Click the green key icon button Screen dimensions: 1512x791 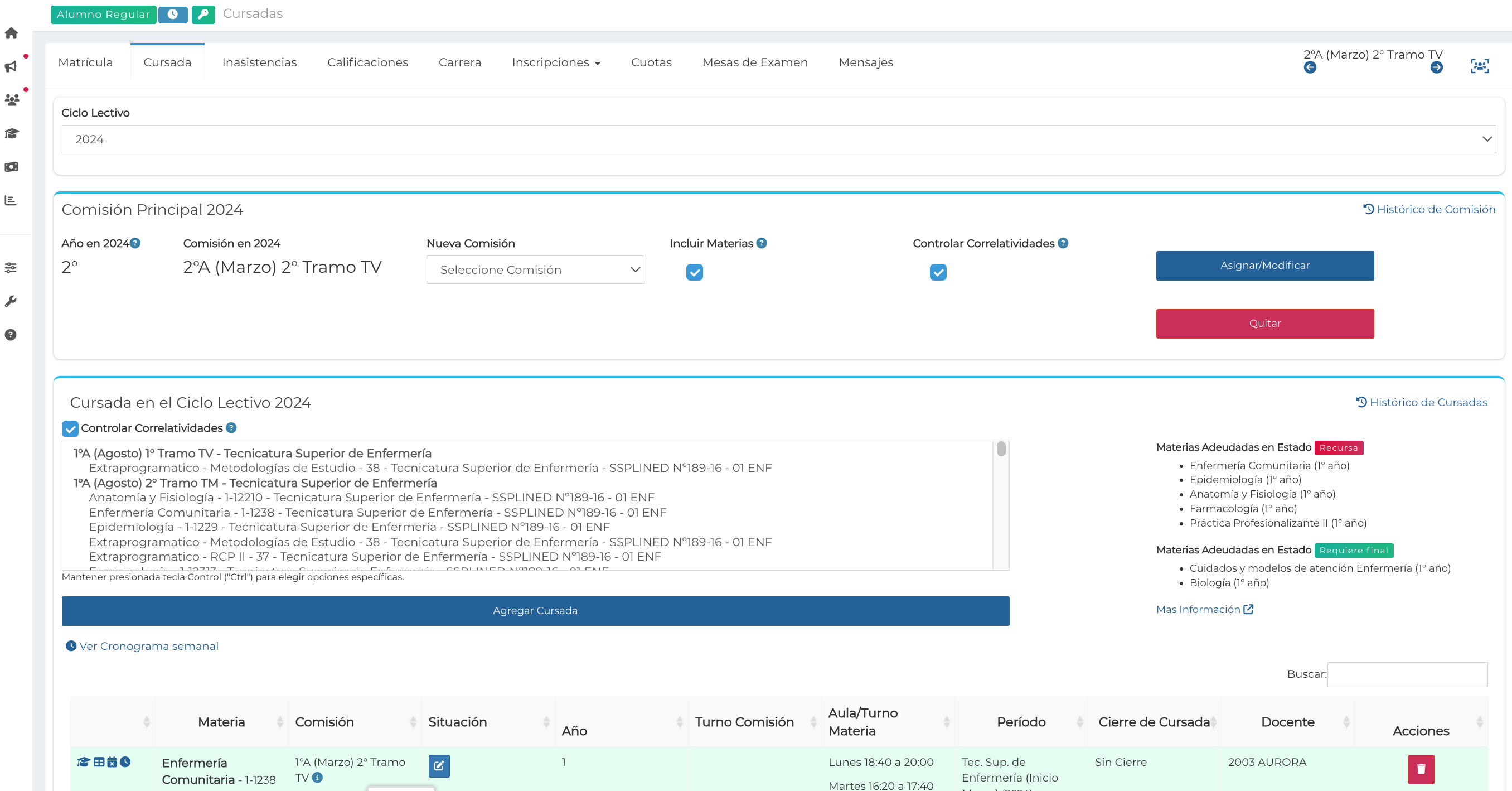(x=203, y=14)
